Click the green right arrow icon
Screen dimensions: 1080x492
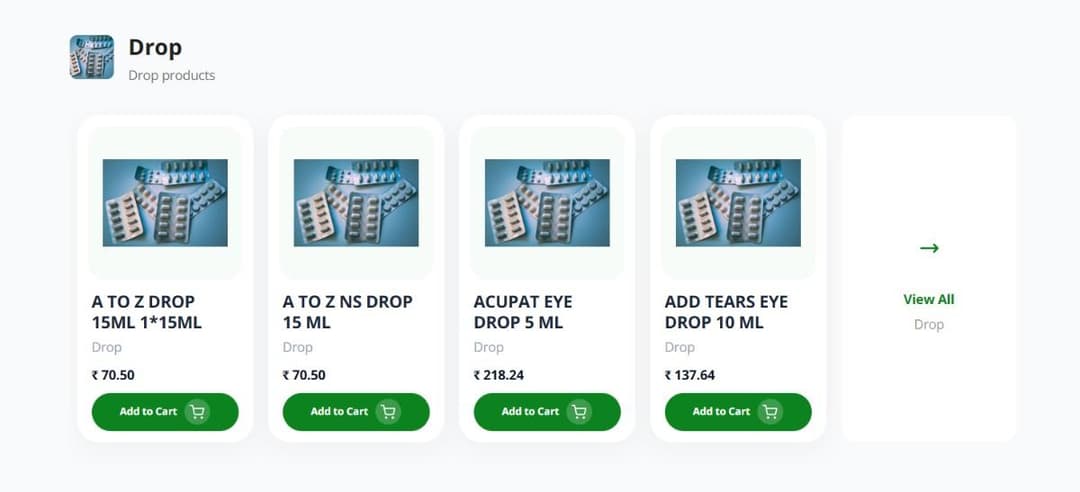(929, 248)
